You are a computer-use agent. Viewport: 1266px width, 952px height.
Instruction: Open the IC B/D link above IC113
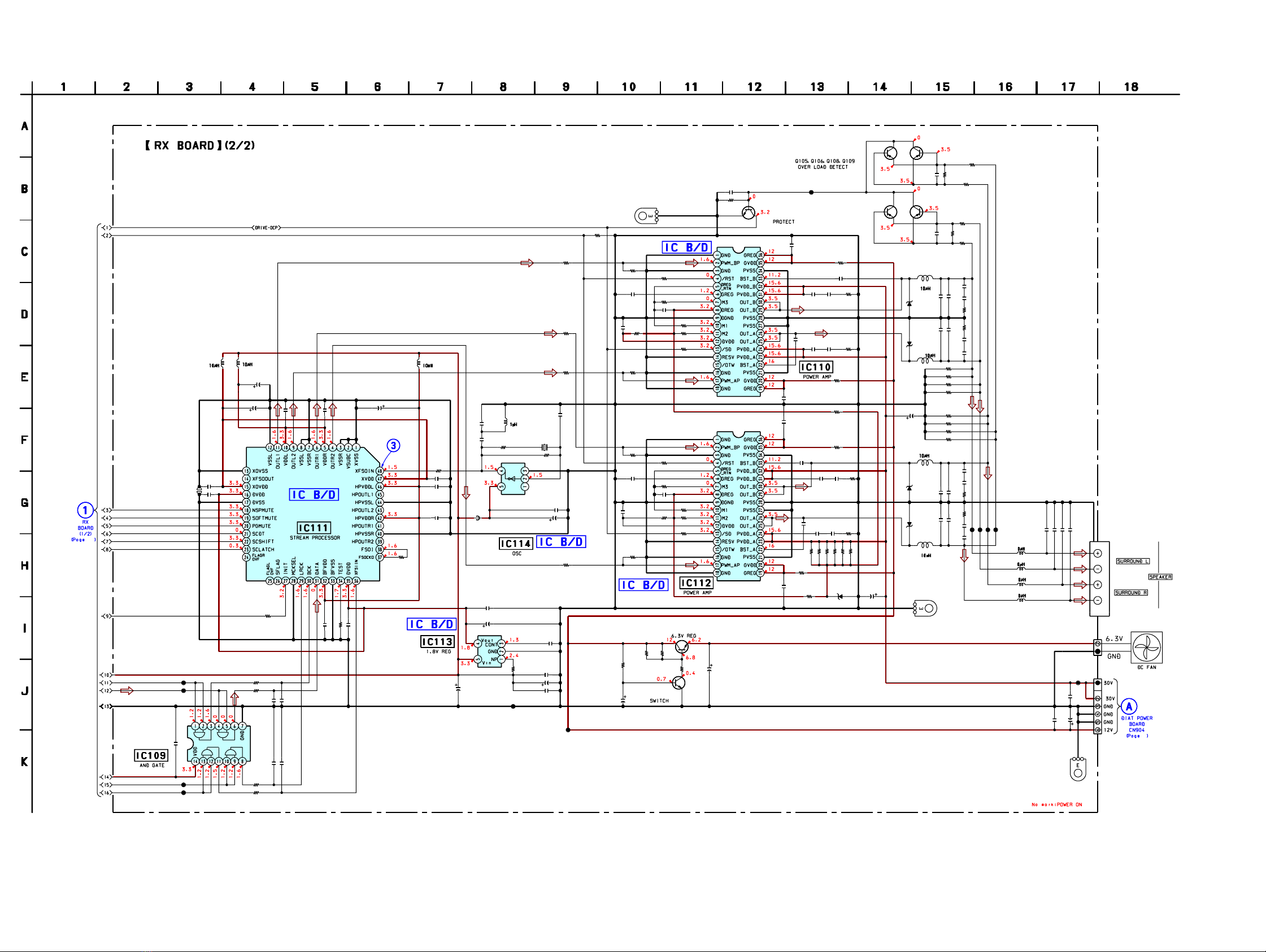point(432,624)
